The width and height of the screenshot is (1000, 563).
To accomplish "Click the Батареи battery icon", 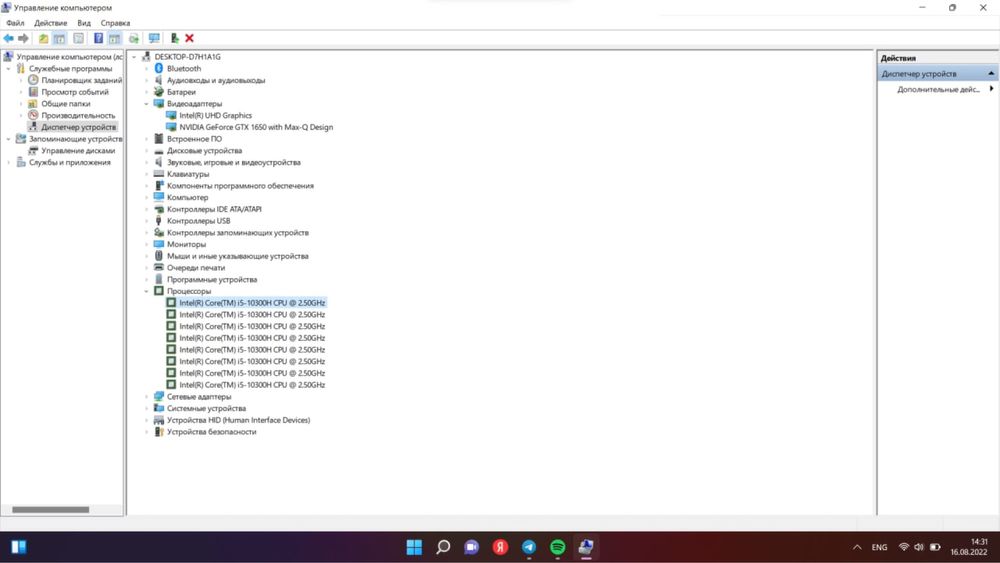I will pos(159,92).
